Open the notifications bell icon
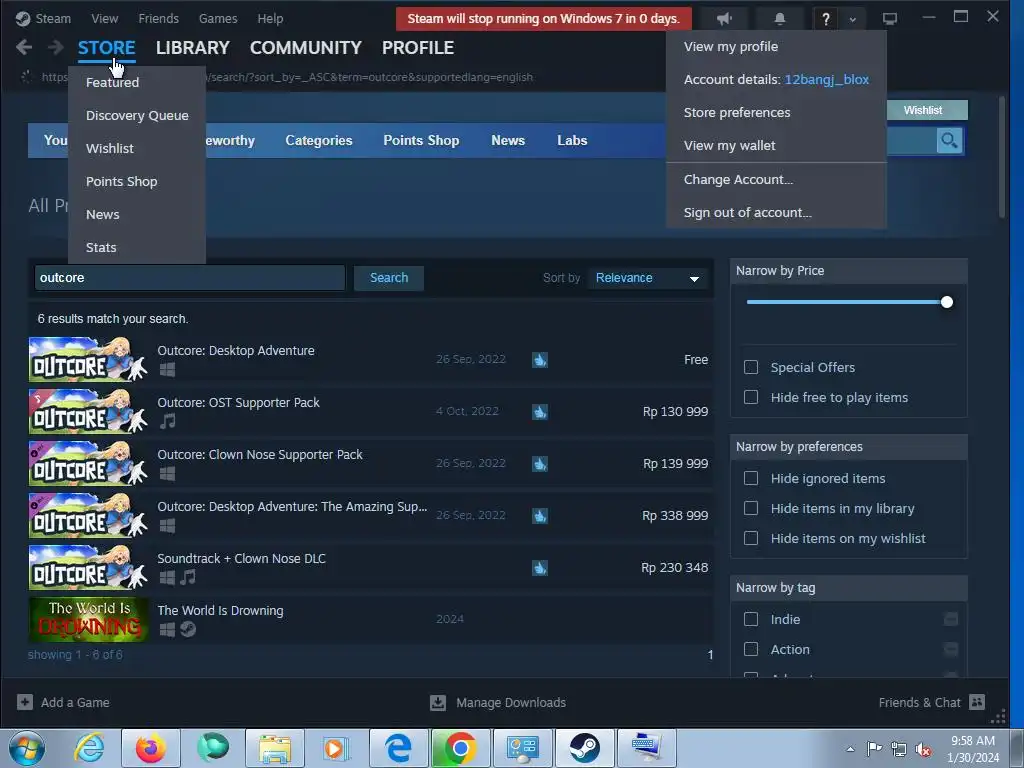This screenshot has width=1024, height=768. (779, 19)
